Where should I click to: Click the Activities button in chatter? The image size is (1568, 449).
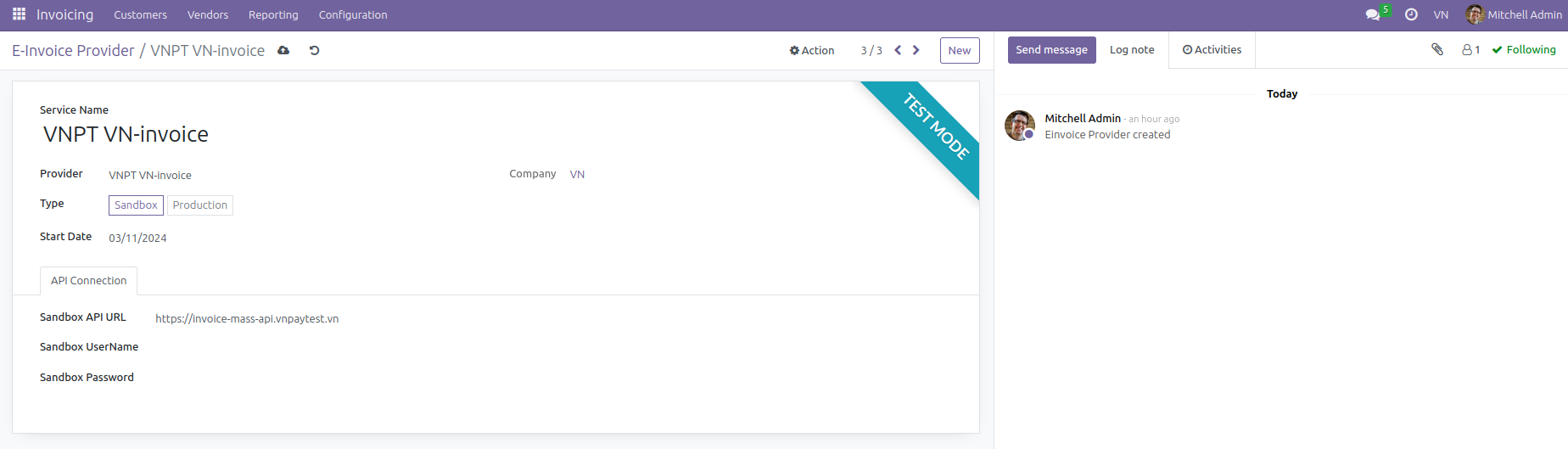(x=1212, y=50)
